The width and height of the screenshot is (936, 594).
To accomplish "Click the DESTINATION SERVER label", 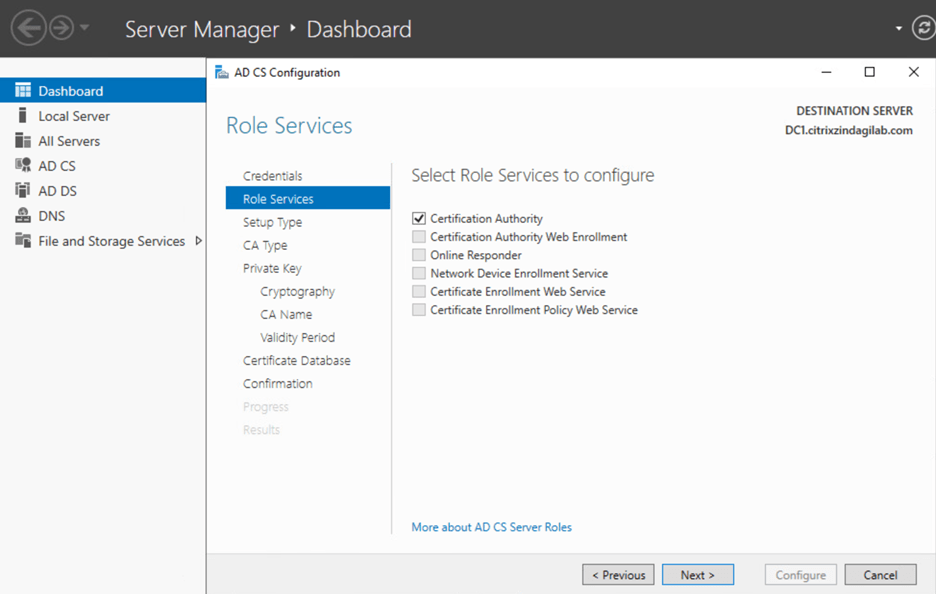I will click(854, 110).
